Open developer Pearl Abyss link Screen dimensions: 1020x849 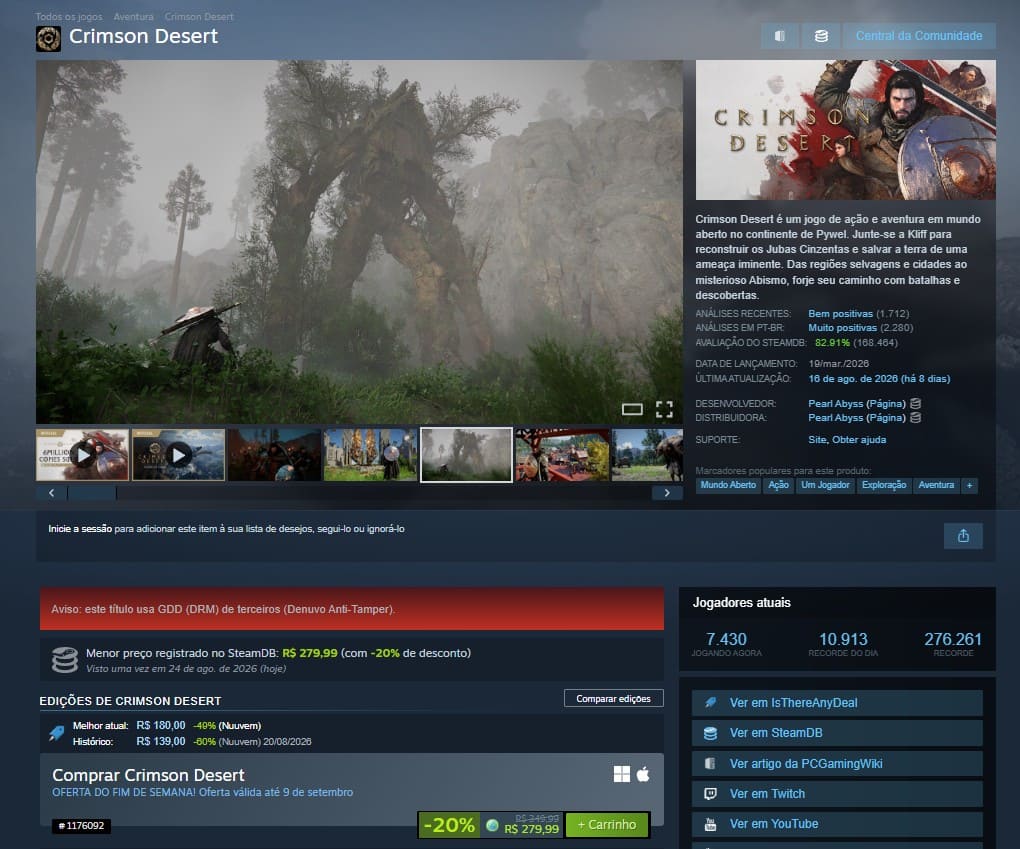coord(835,404)
